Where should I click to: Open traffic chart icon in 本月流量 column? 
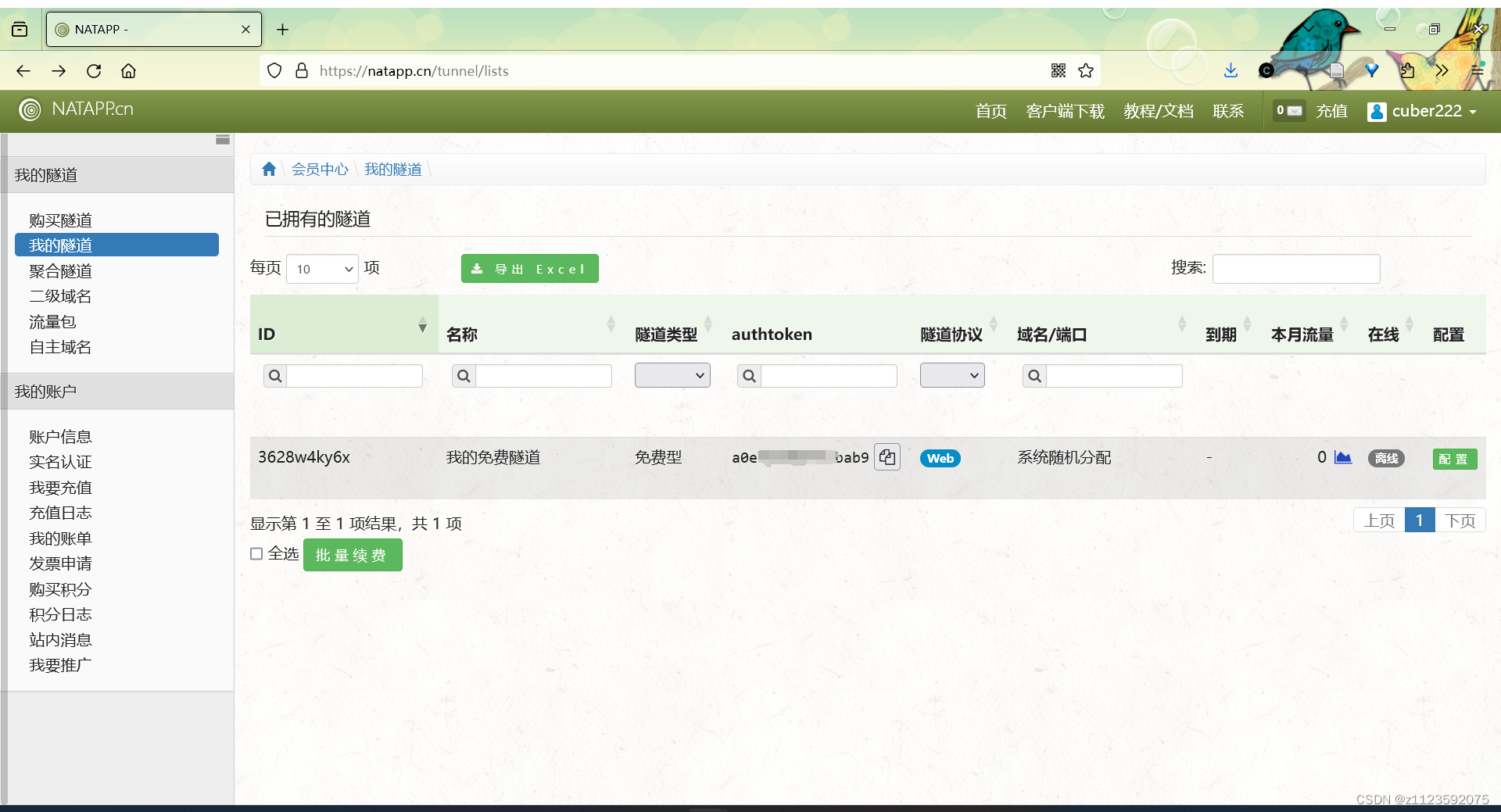click(1344, 458)
